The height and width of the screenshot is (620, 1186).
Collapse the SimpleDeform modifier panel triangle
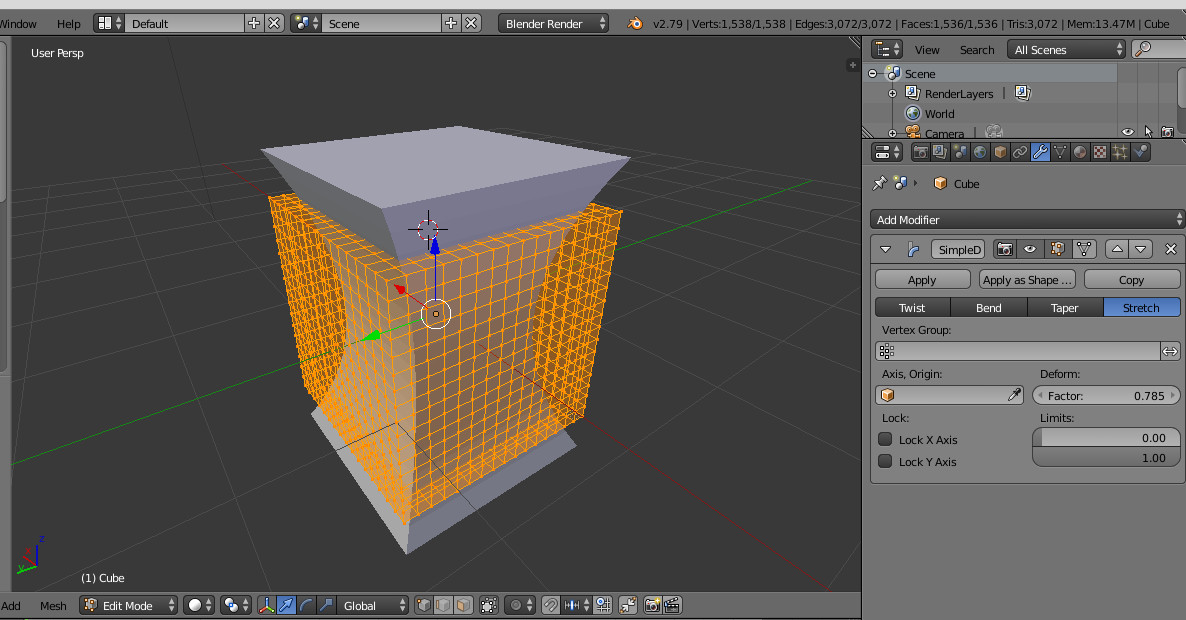point(885,249)
